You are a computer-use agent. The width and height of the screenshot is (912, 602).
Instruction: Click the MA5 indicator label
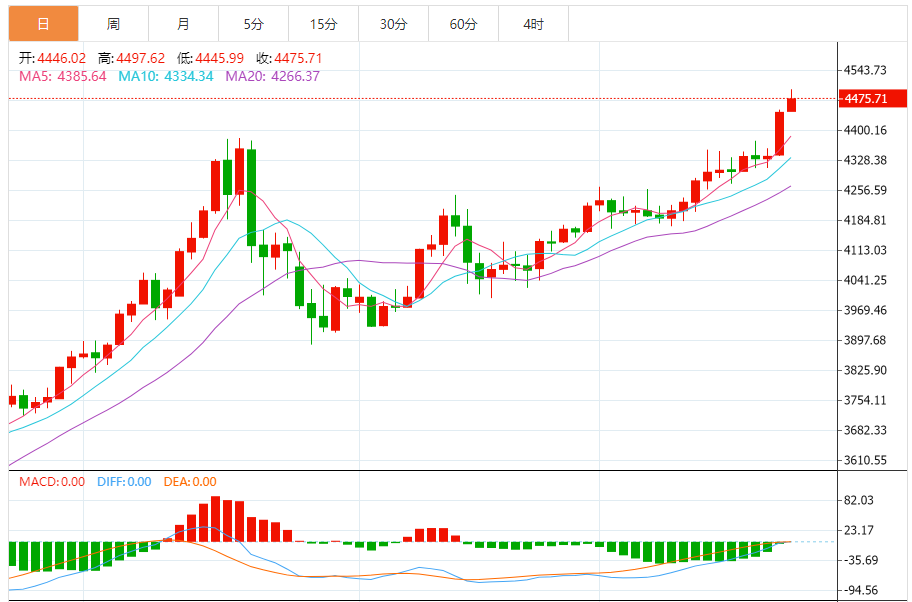(62, 76)
